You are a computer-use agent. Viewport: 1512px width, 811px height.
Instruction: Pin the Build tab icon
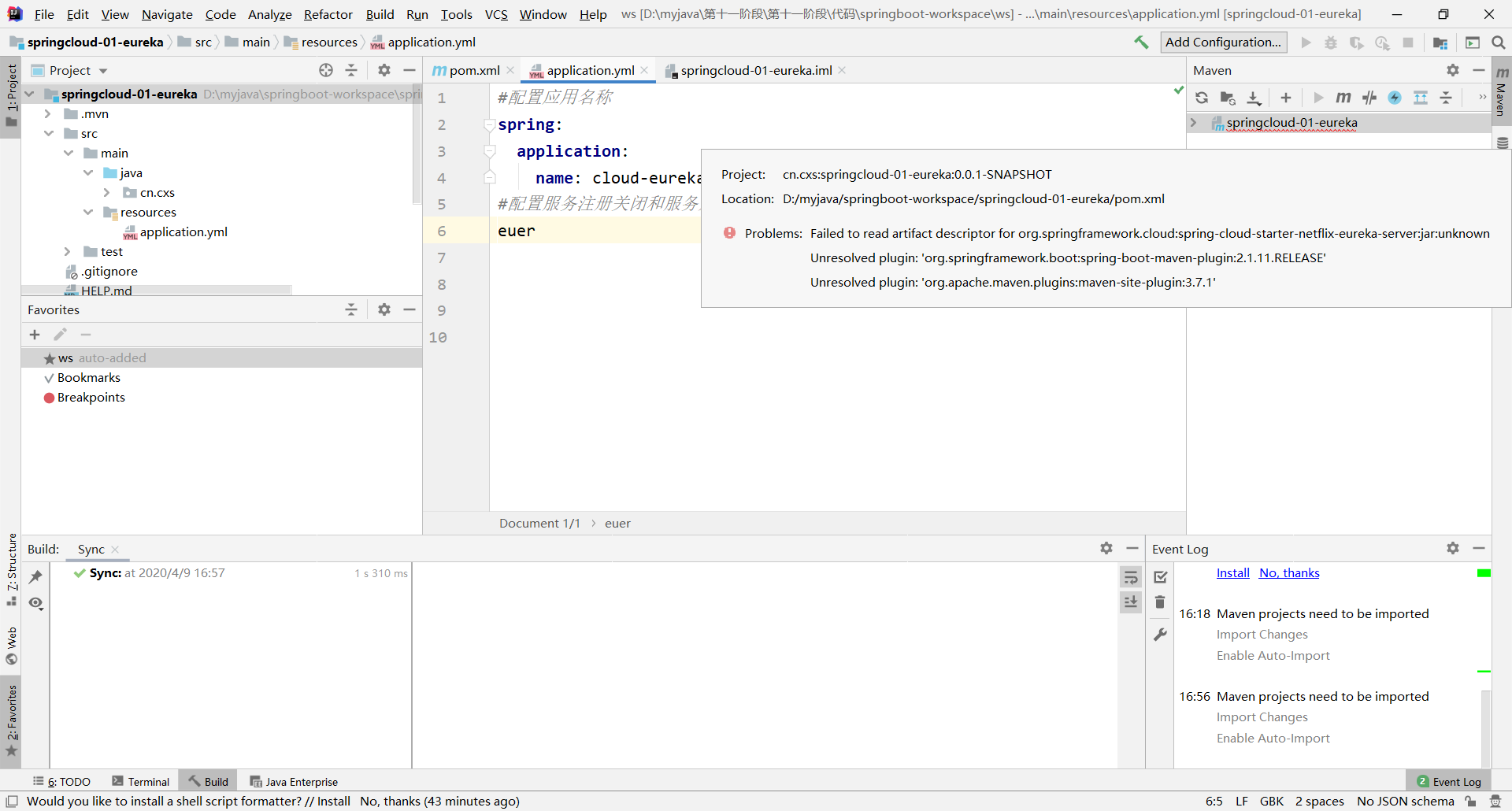coord(35,577)
